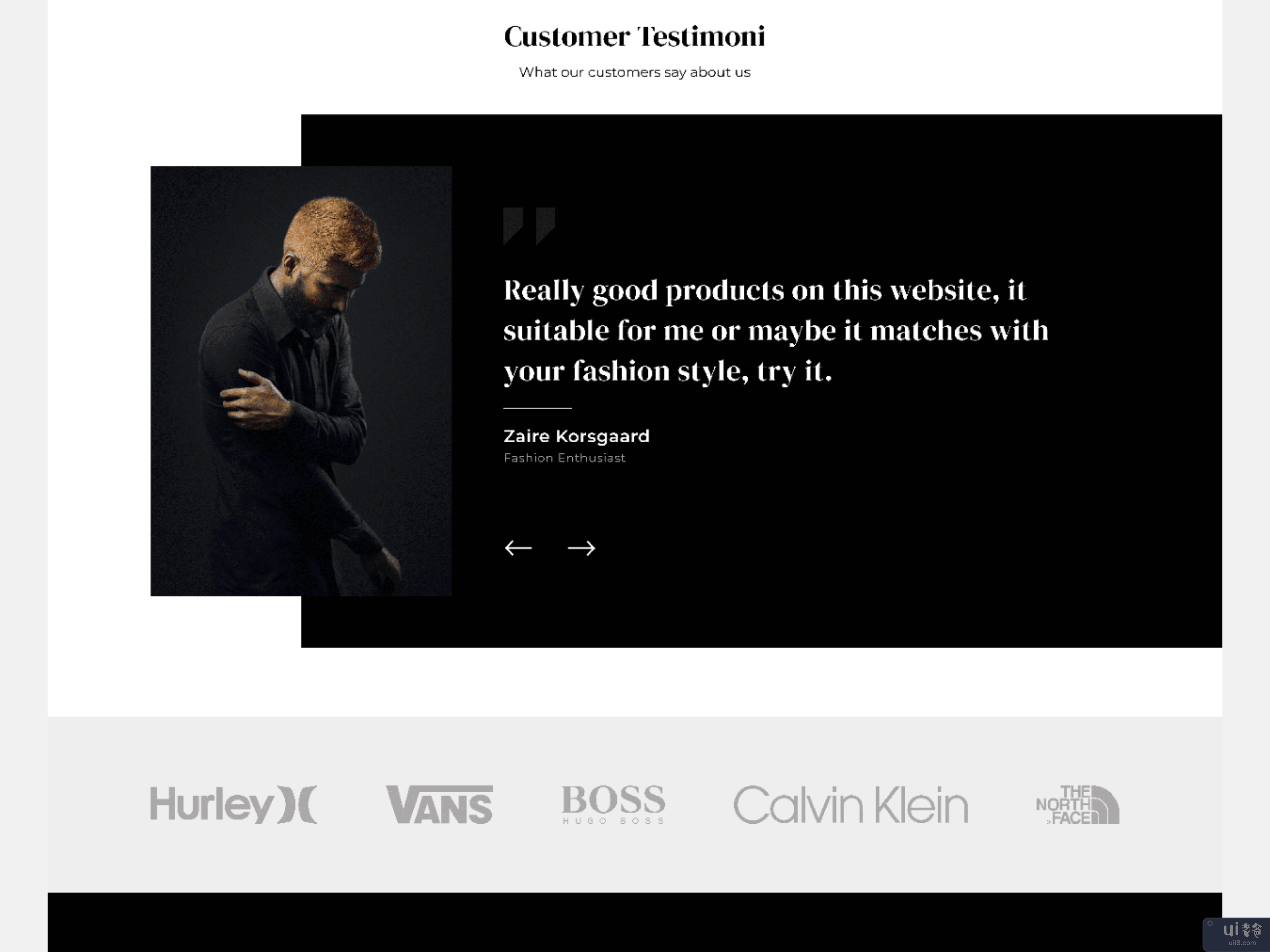Viewport: 1270px width, 952px height.
Task: Click the previous testimonial left arrow
Action: click(x=518, y=548)
